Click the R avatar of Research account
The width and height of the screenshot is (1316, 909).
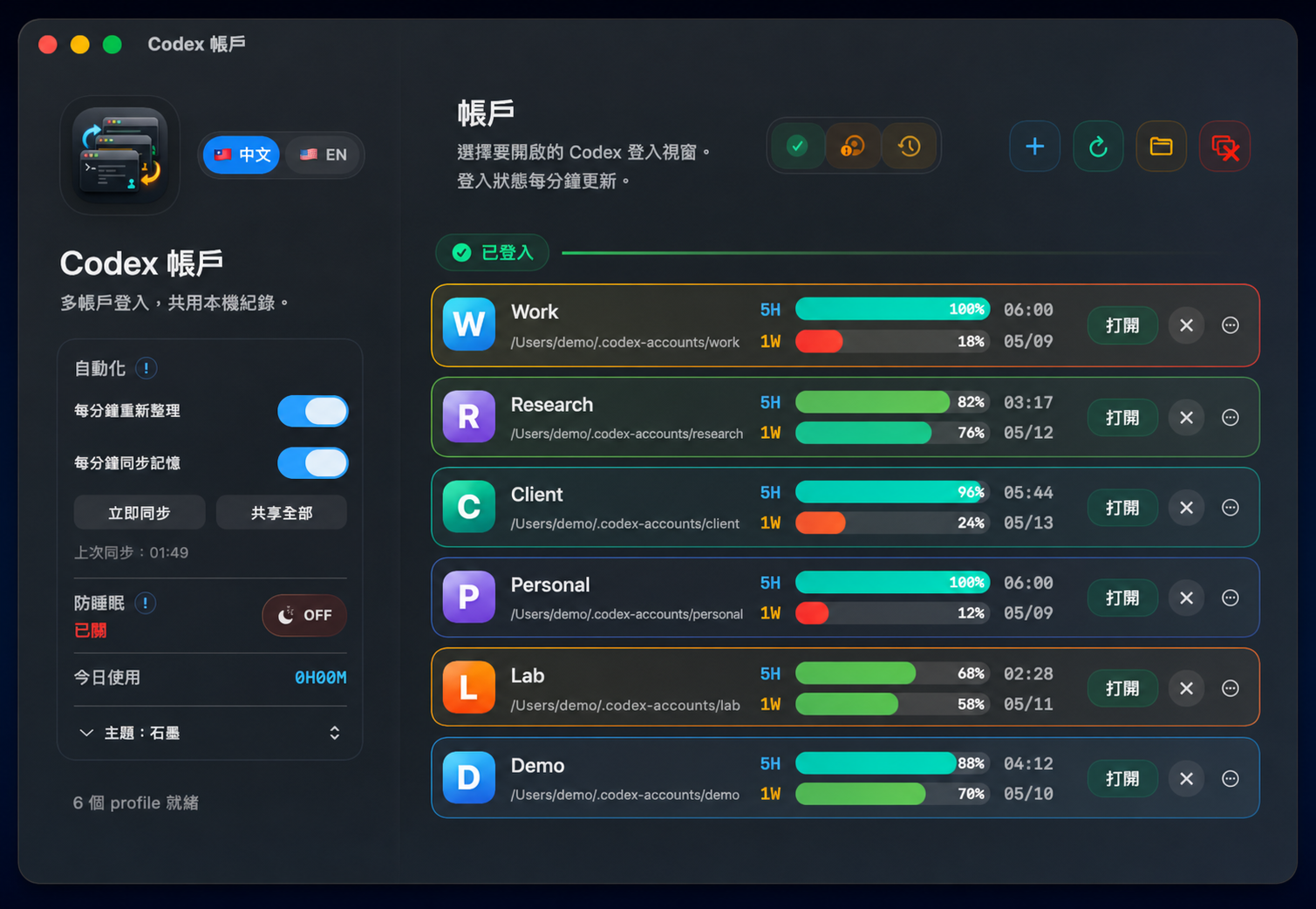coord(469,417)
